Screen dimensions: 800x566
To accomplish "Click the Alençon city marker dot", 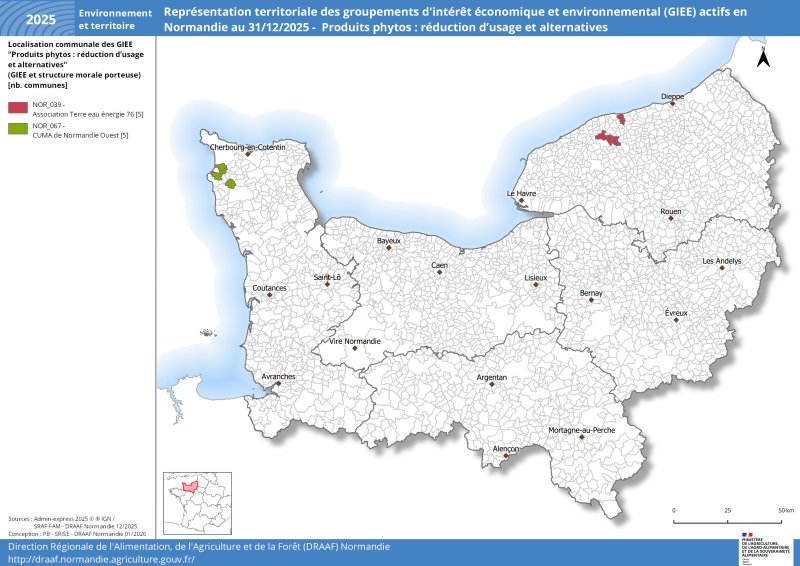I will (x=506, y=456).
